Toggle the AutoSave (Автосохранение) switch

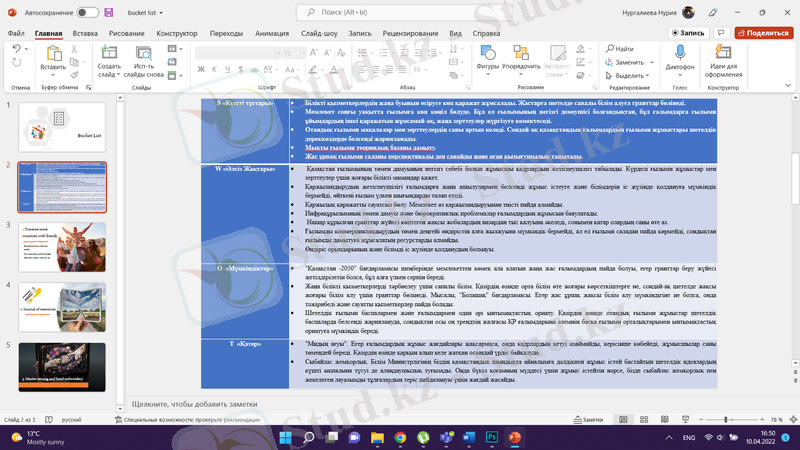pyautogui.click(x=87, y=12)
